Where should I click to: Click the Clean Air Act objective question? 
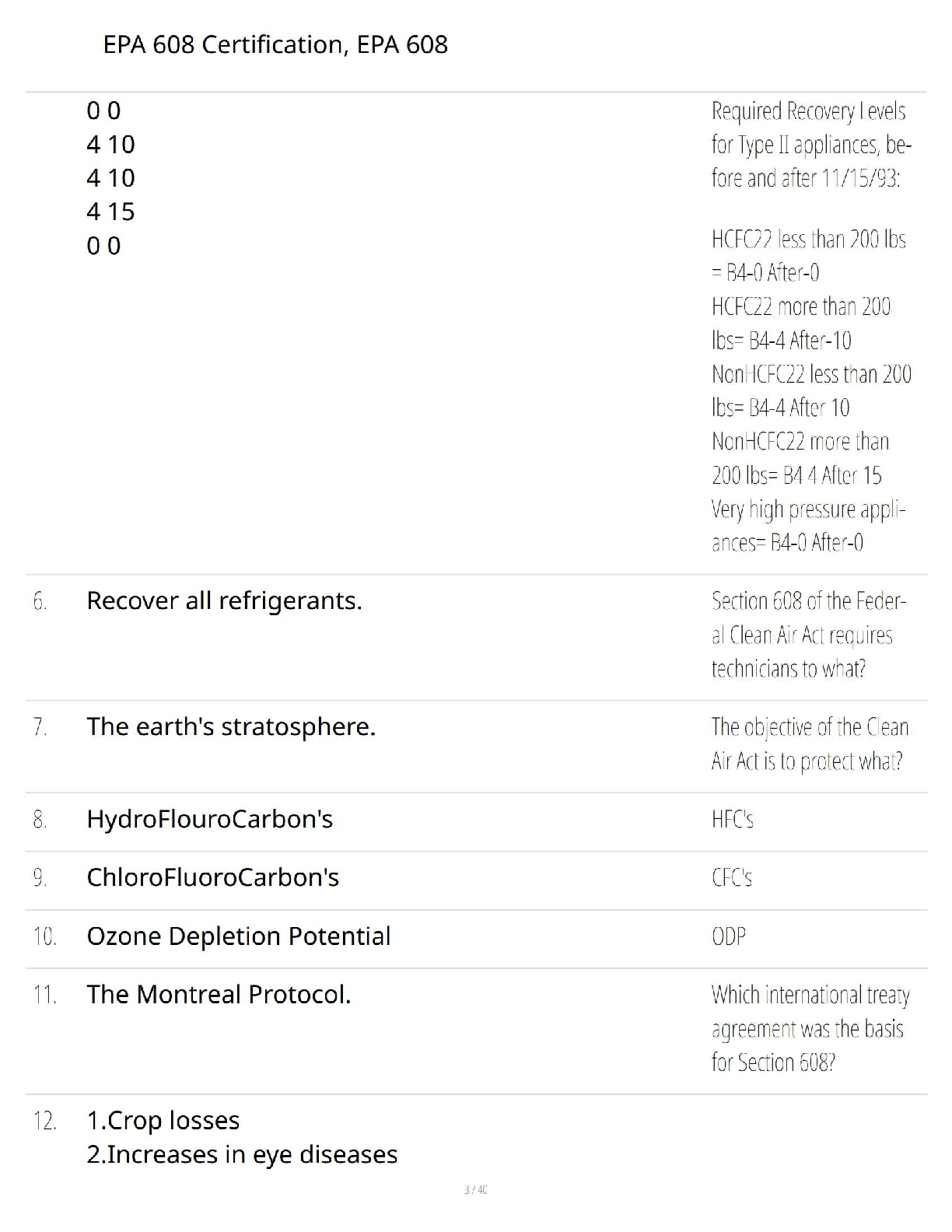[x=809, y=744]
